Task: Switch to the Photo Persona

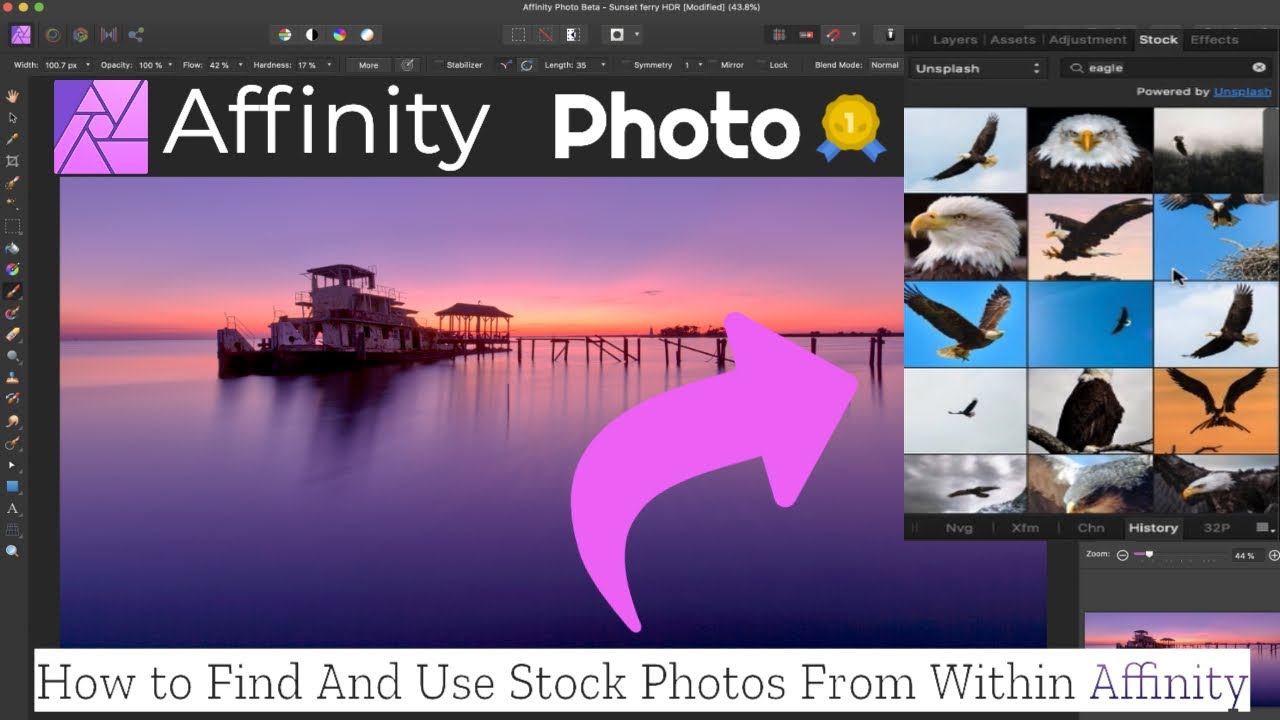Action: (21, 35)
